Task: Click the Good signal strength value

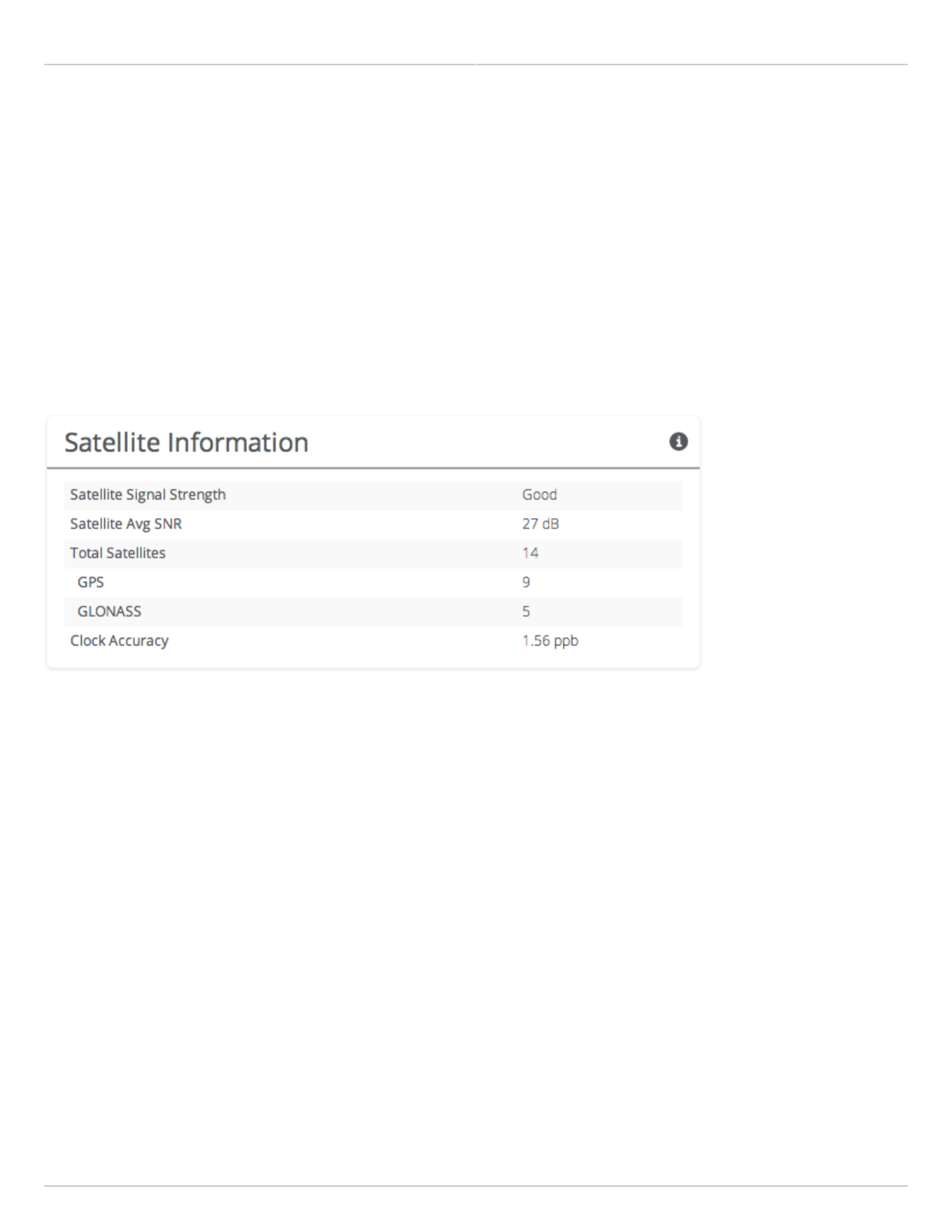Action: 540,495
